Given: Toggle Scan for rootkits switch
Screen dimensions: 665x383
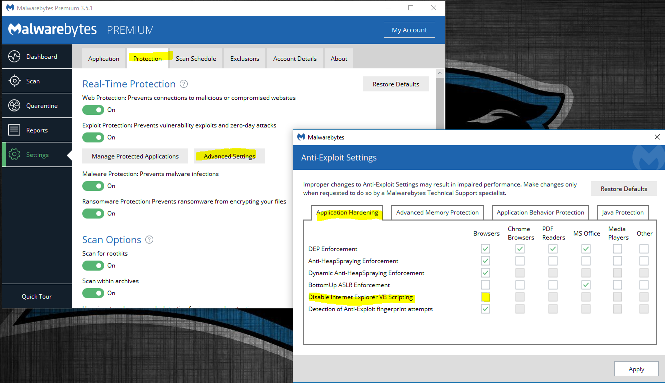Looking at the screenshot, I should pyautogui.click(x=93, y=266).
